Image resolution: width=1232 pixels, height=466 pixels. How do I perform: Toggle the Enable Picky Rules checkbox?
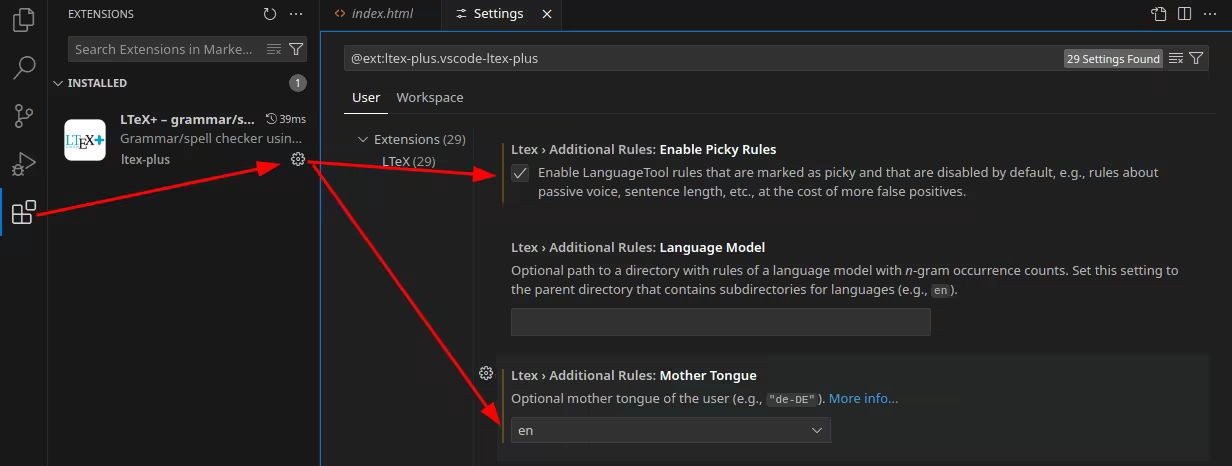pos(520,173)
